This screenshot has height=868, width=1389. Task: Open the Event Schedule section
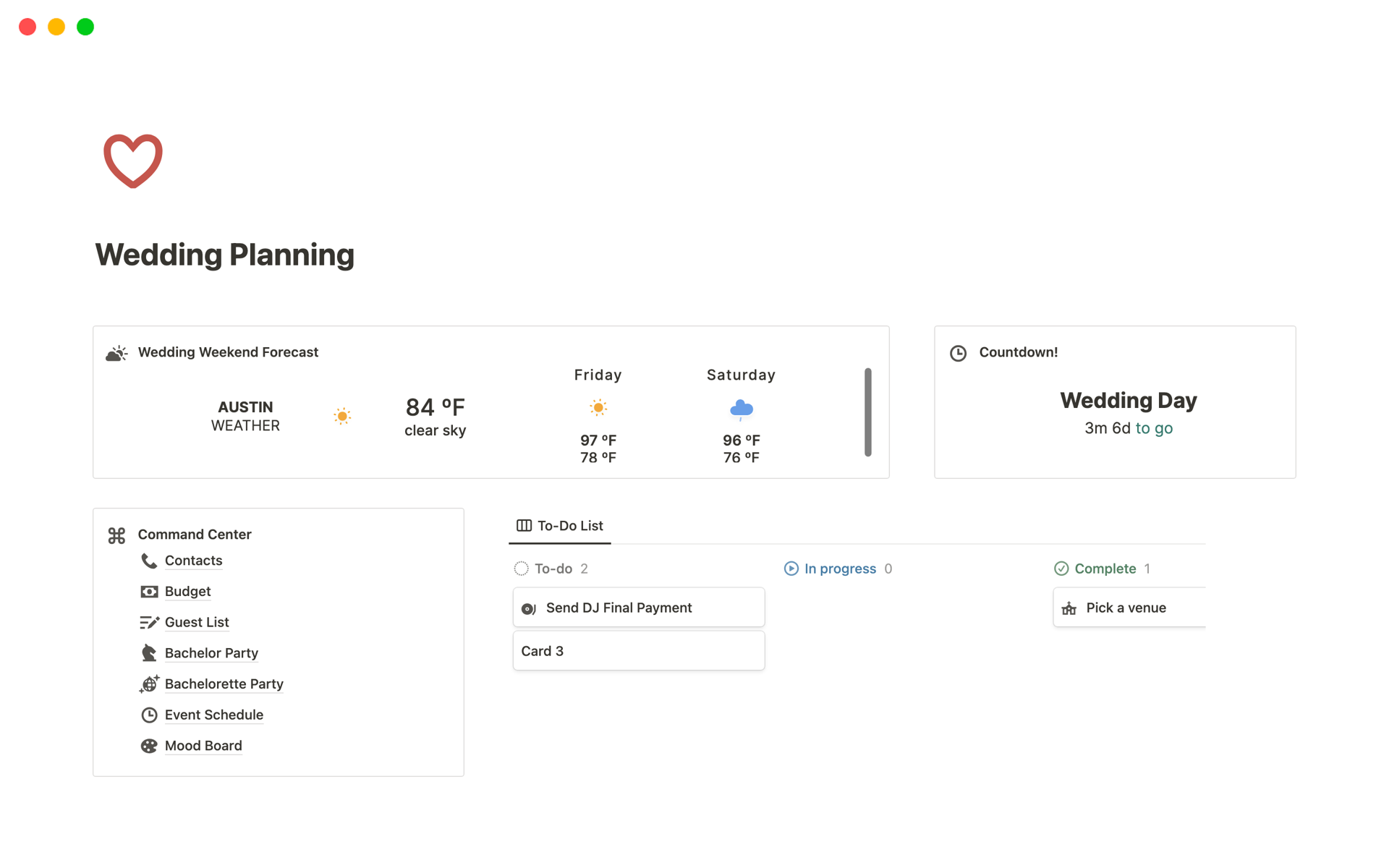click(x=214, y=714)
